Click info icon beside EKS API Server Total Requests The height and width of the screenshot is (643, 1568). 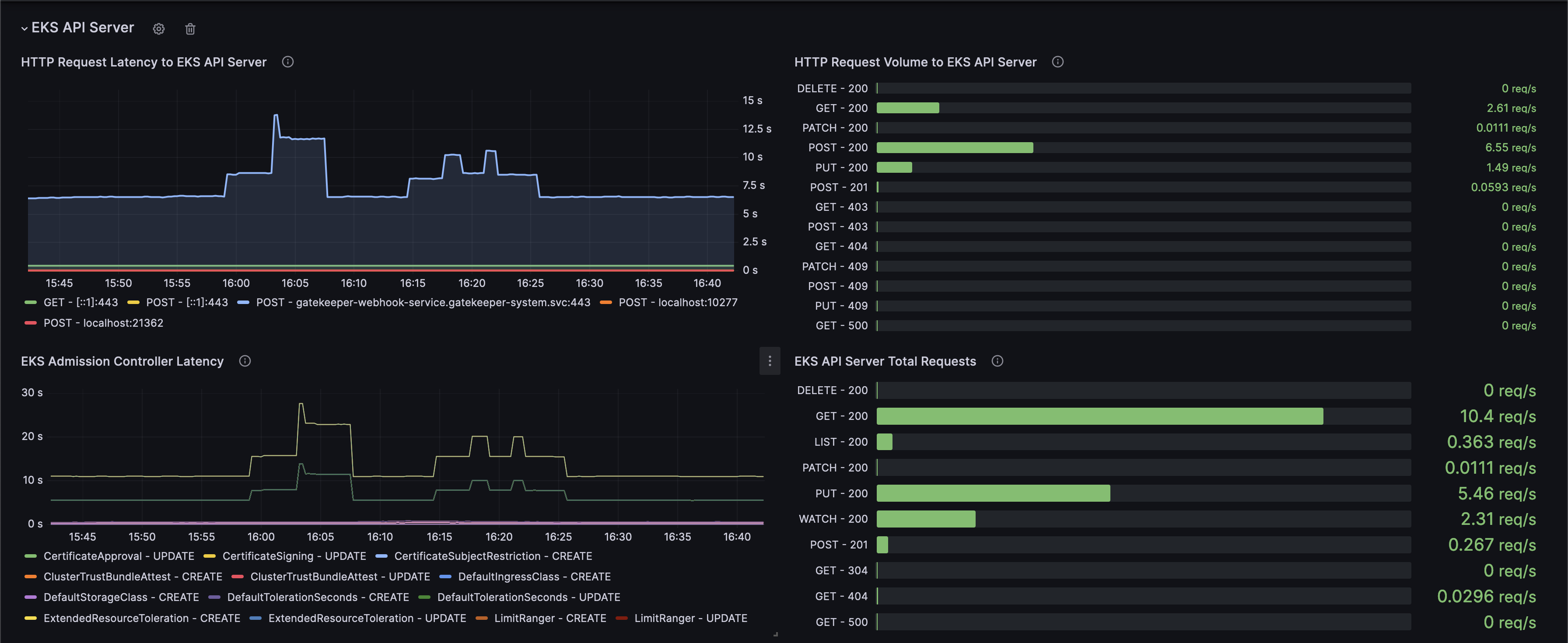click(997, 361)
